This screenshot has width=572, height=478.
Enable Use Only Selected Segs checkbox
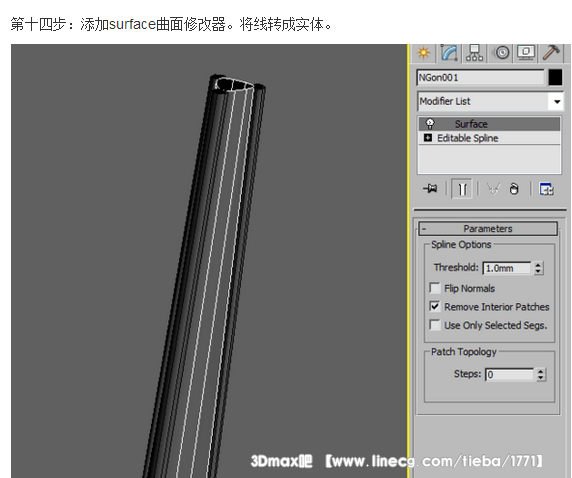435,325
